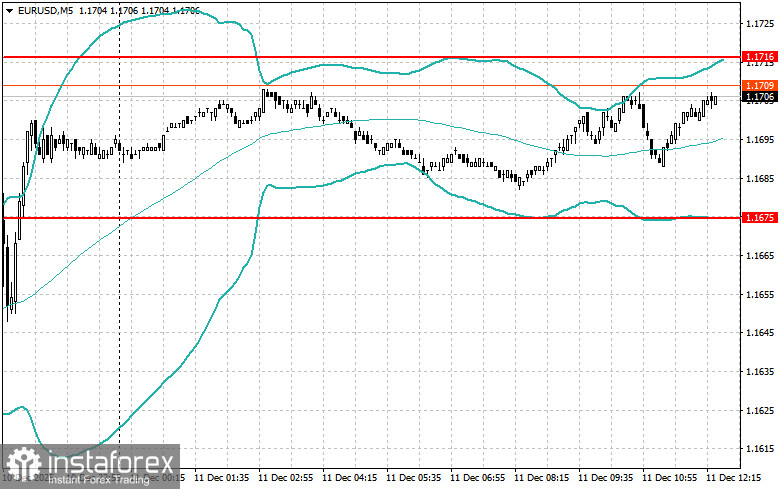Click the red 1.1675 price label
The width and height of the screenshot is (781, 489).
759,218
